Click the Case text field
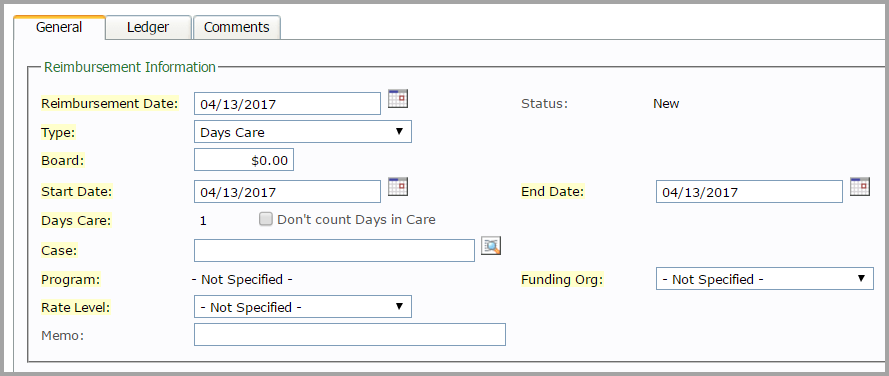 point(335,251)
